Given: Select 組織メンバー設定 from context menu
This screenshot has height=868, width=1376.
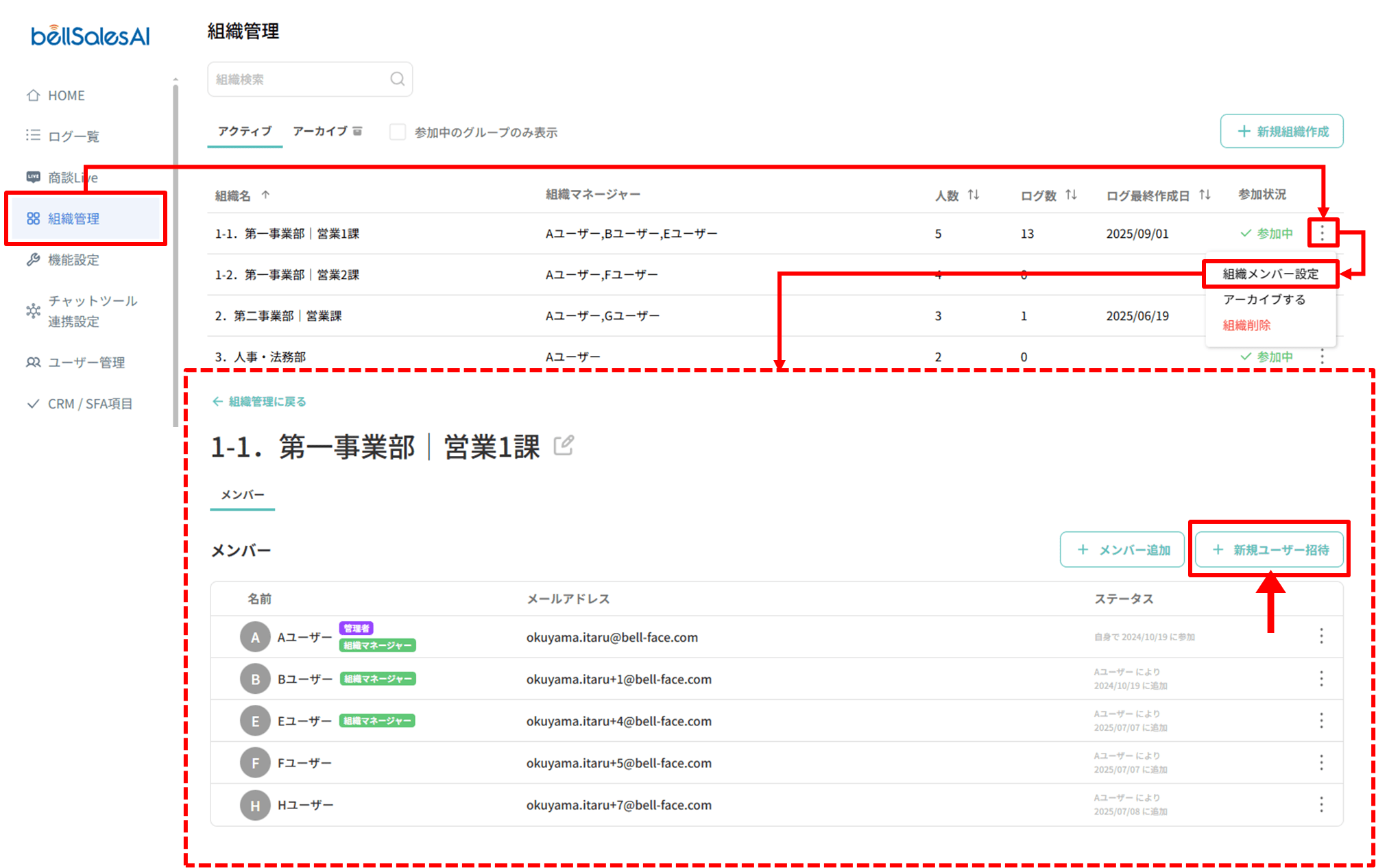Looking at the screenshot, I should point(1270,274).
